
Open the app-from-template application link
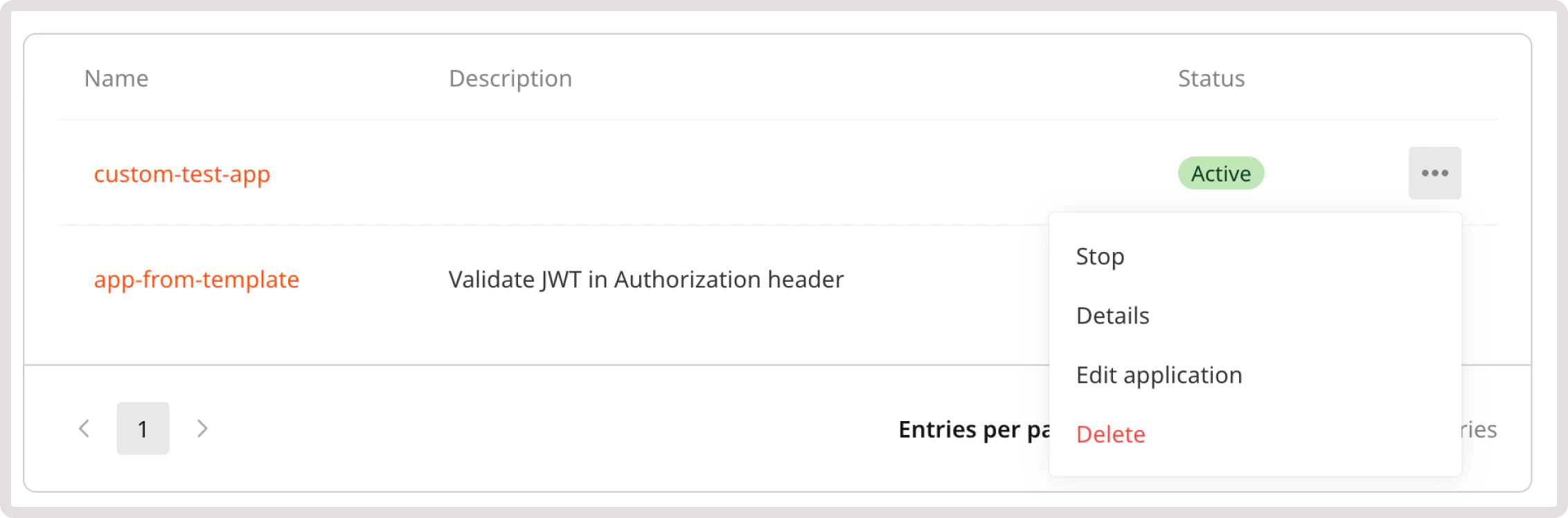(x=197, y=280)
